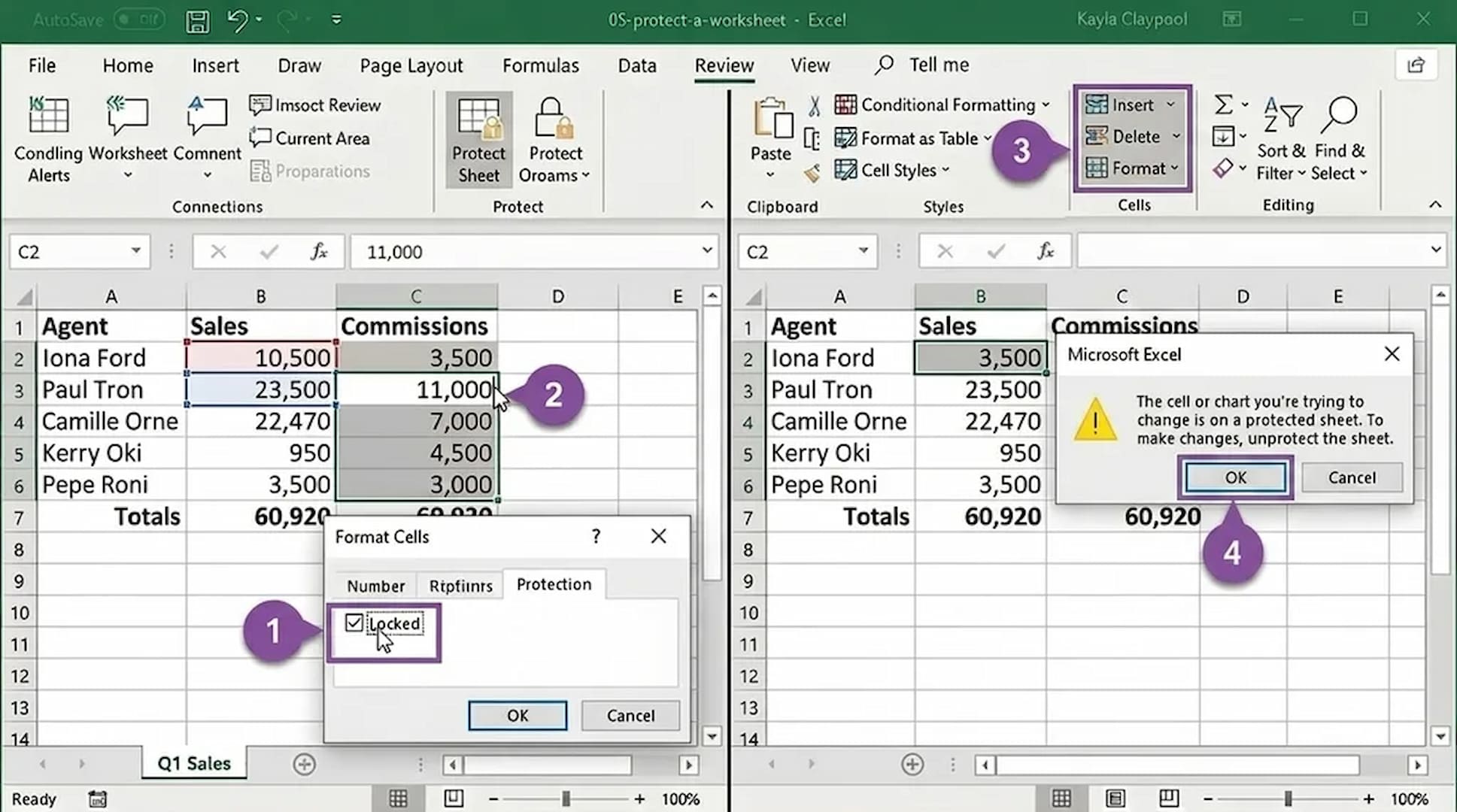Click the Comnent icon in ribbon
Image resolution: width=1457 pixels, height=812 pixels.
point(207,115)
